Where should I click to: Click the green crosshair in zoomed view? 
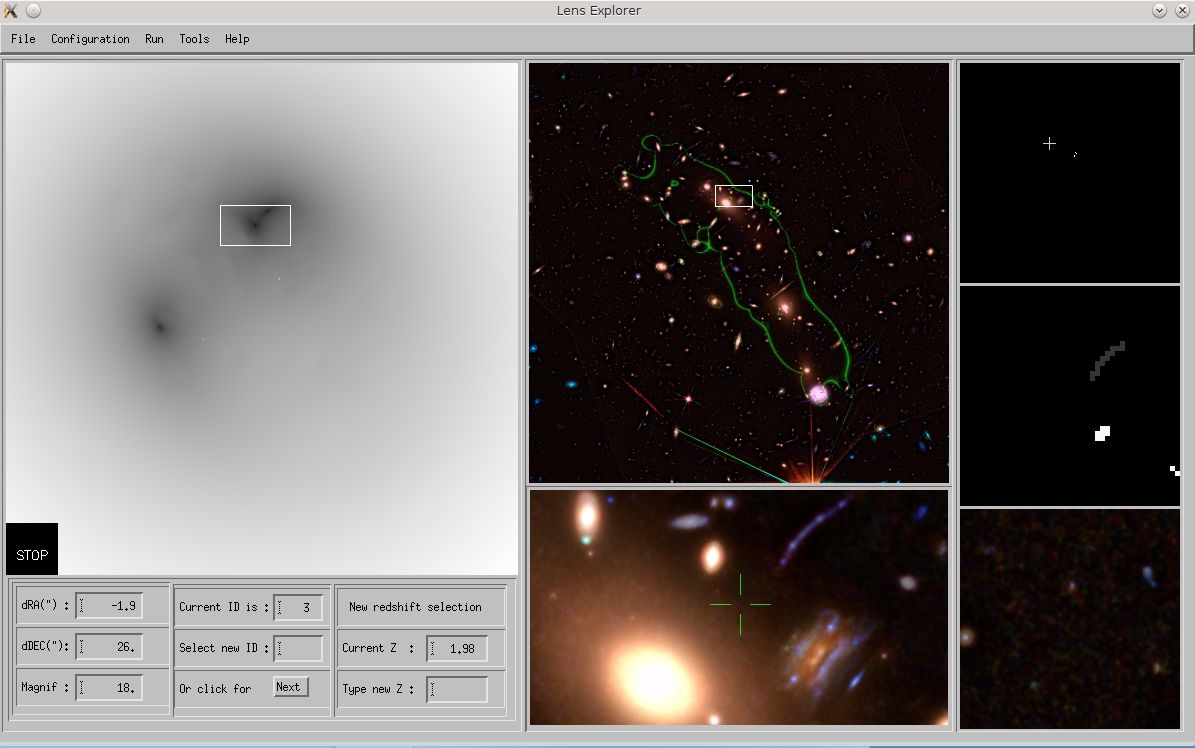[740, 604]
